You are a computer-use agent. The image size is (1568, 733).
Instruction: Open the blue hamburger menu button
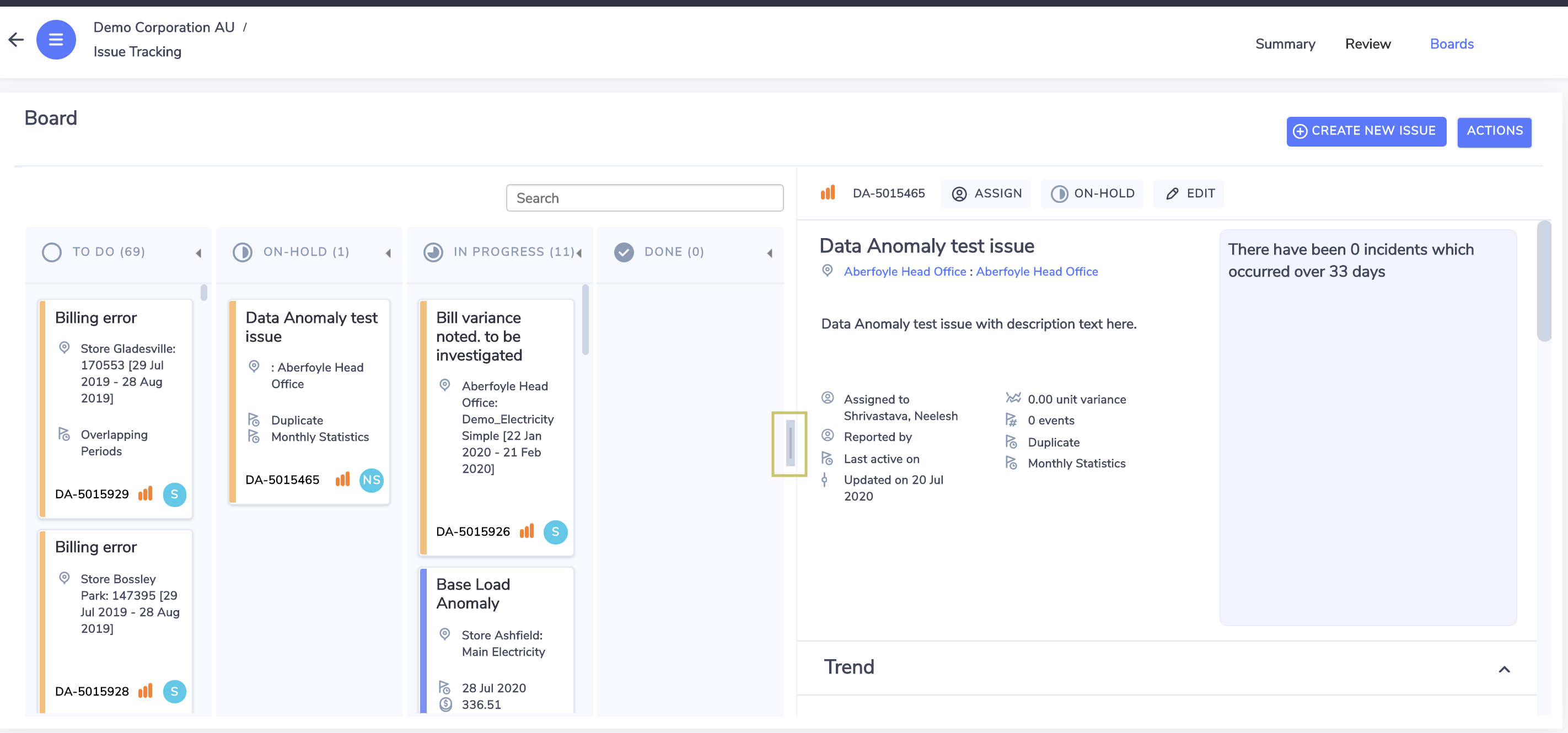pos(56,40)
